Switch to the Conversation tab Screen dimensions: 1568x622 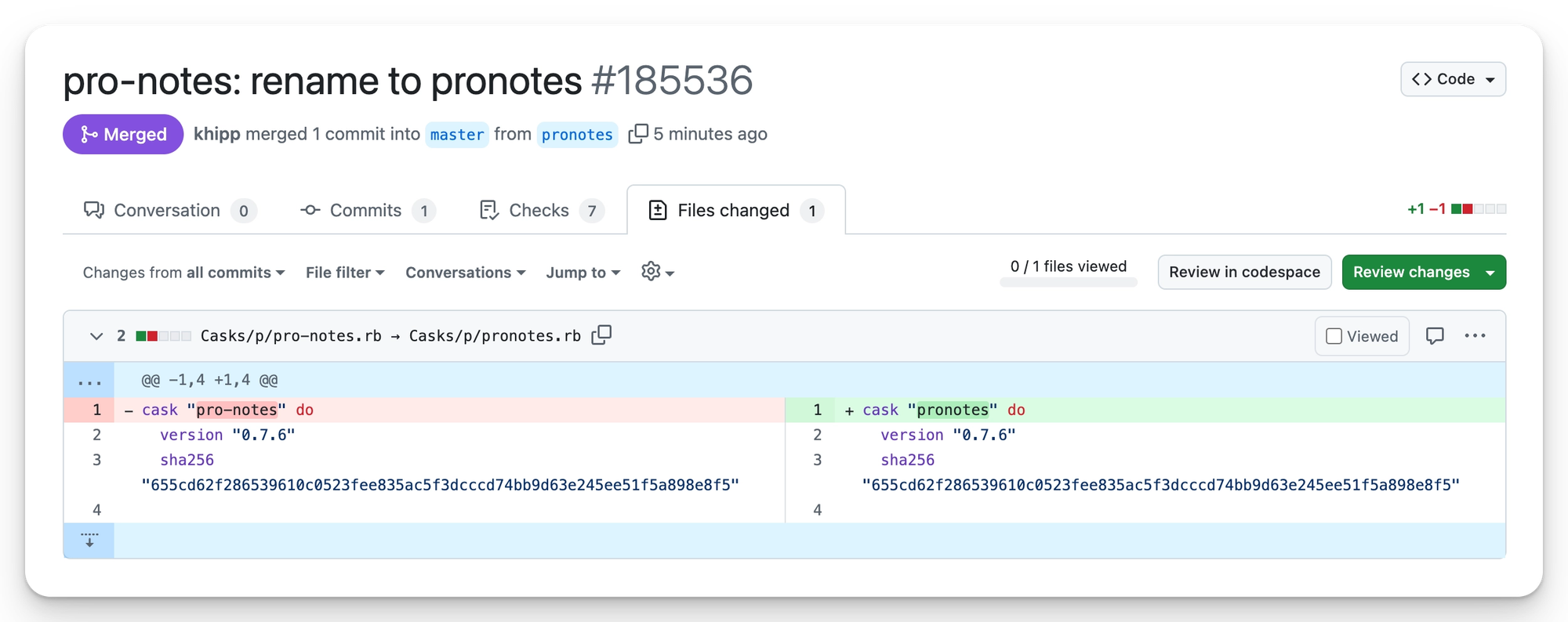click(x=167, y=211)
